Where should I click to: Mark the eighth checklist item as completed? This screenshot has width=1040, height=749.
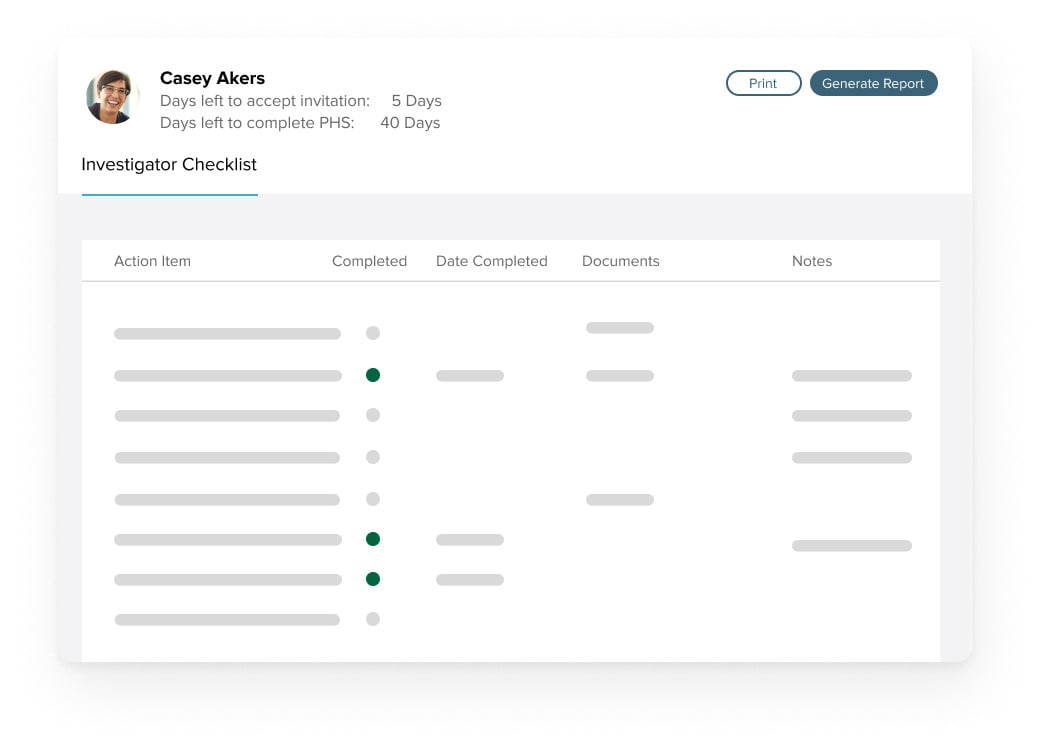[x=373, y=618]
